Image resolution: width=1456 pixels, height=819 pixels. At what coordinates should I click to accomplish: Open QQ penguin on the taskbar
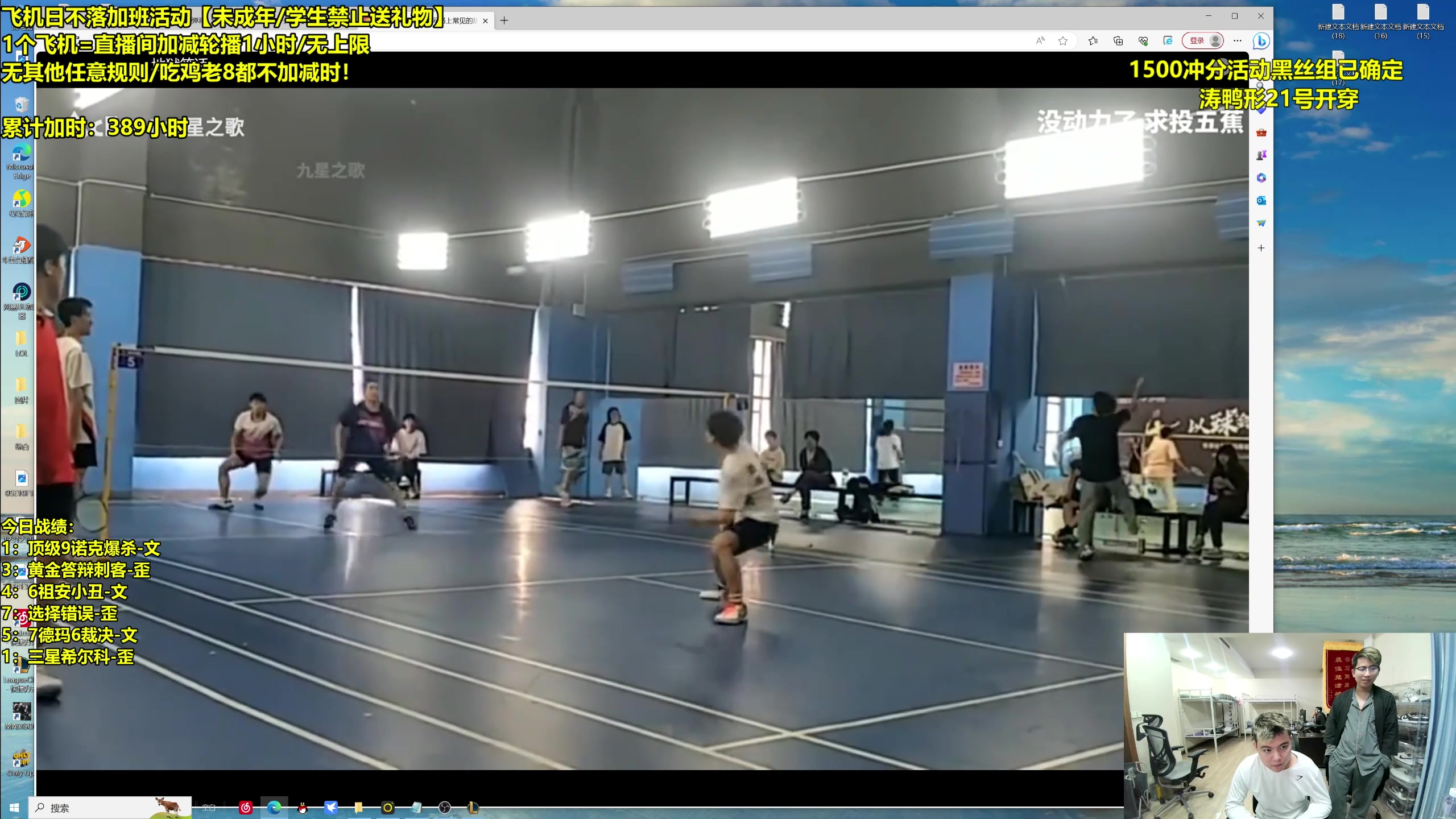(x=303, y=808)
